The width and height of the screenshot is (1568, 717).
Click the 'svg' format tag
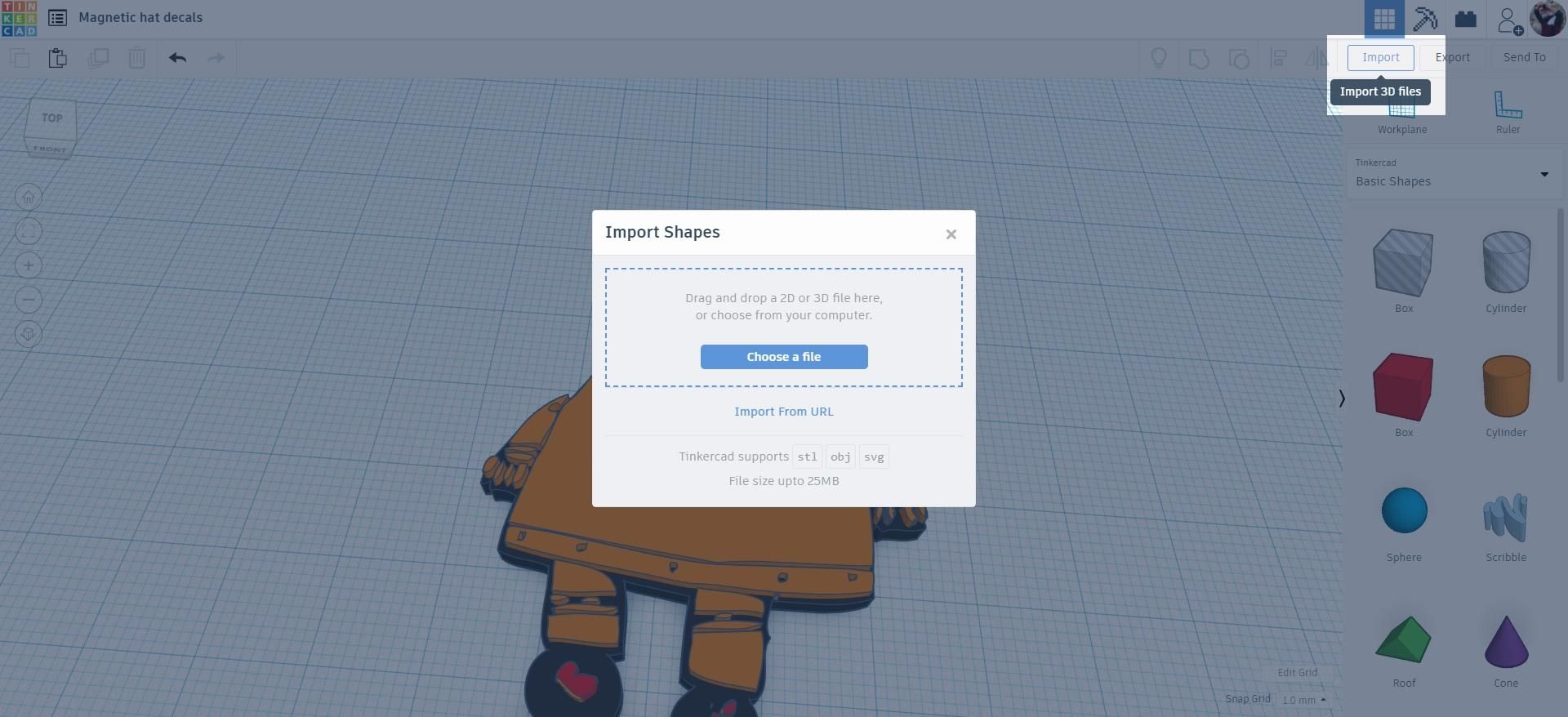[874, 457]
